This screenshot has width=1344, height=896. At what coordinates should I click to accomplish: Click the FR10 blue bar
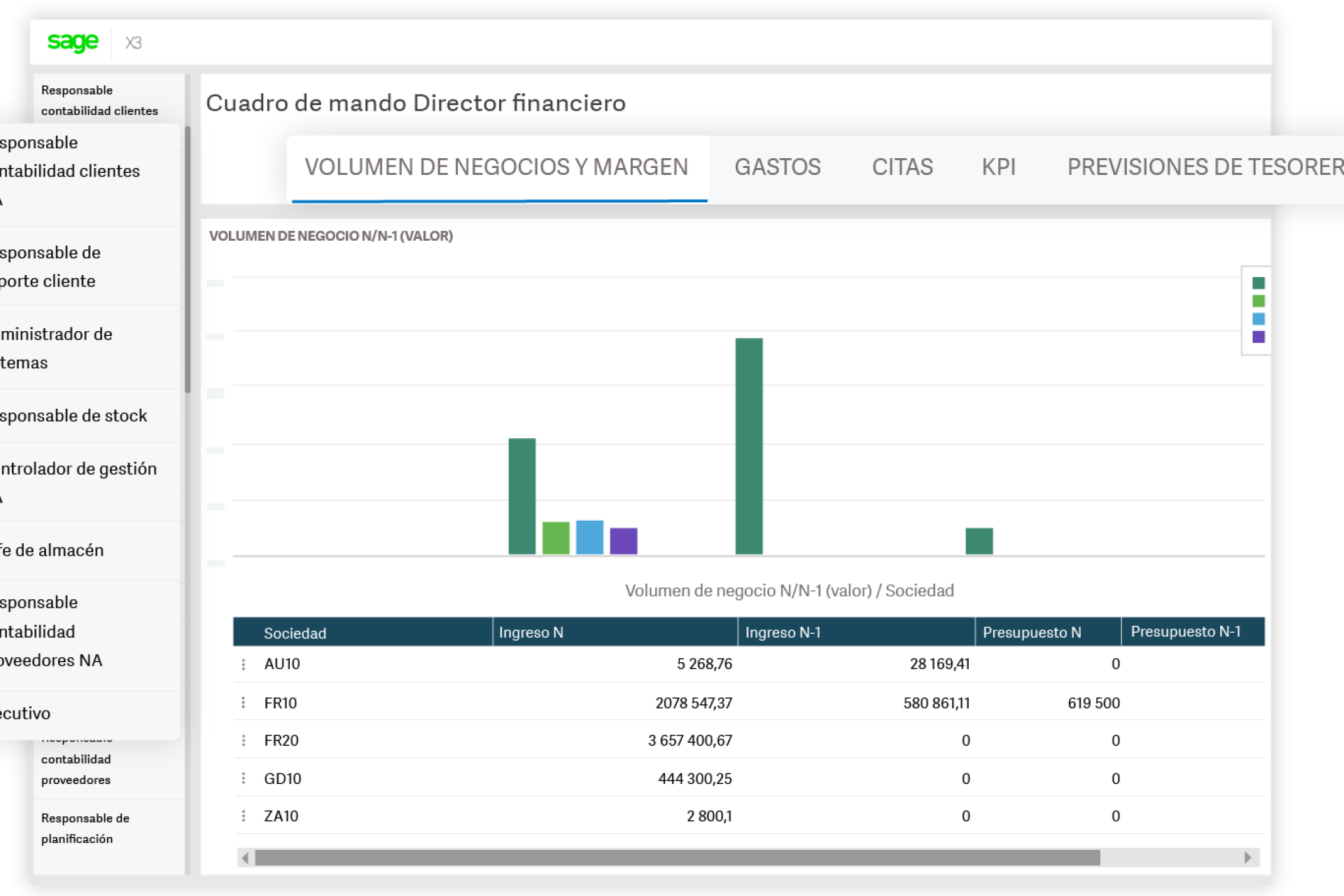click(589, 538)
